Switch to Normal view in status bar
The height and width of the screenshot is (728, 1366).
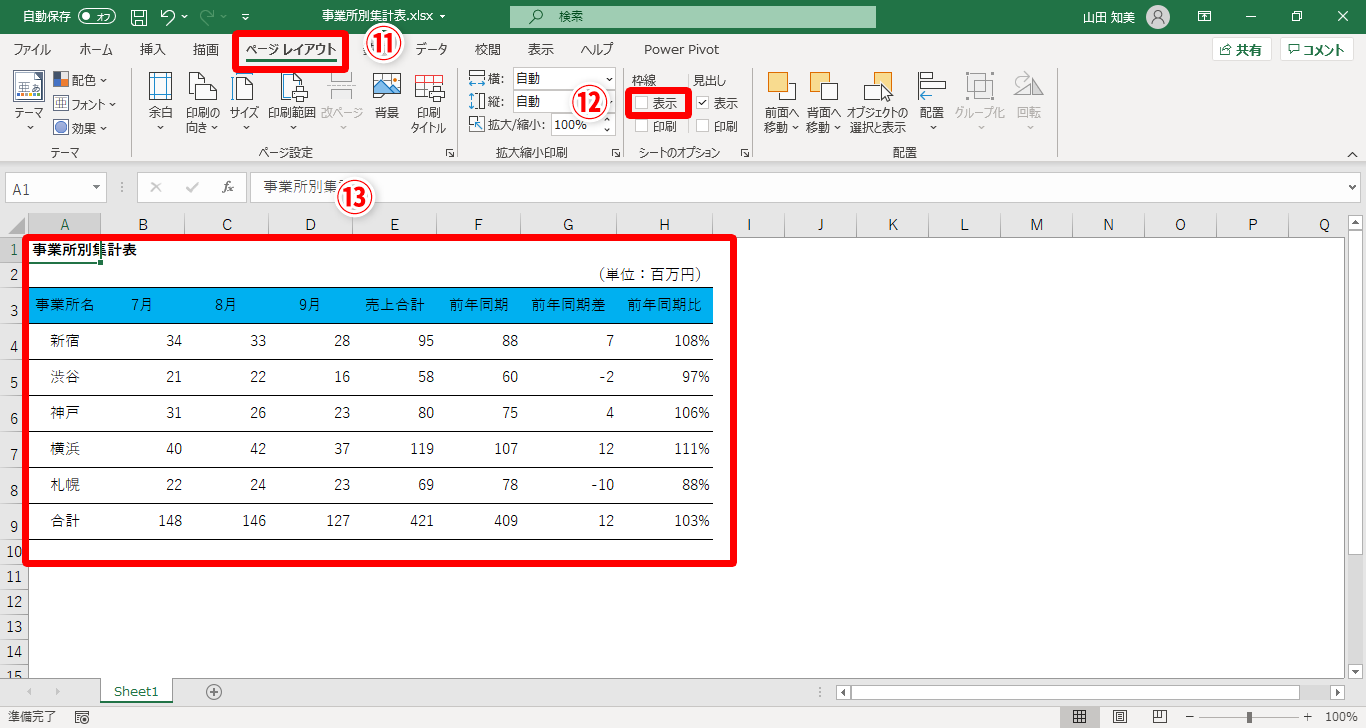tap(1079, 717)
